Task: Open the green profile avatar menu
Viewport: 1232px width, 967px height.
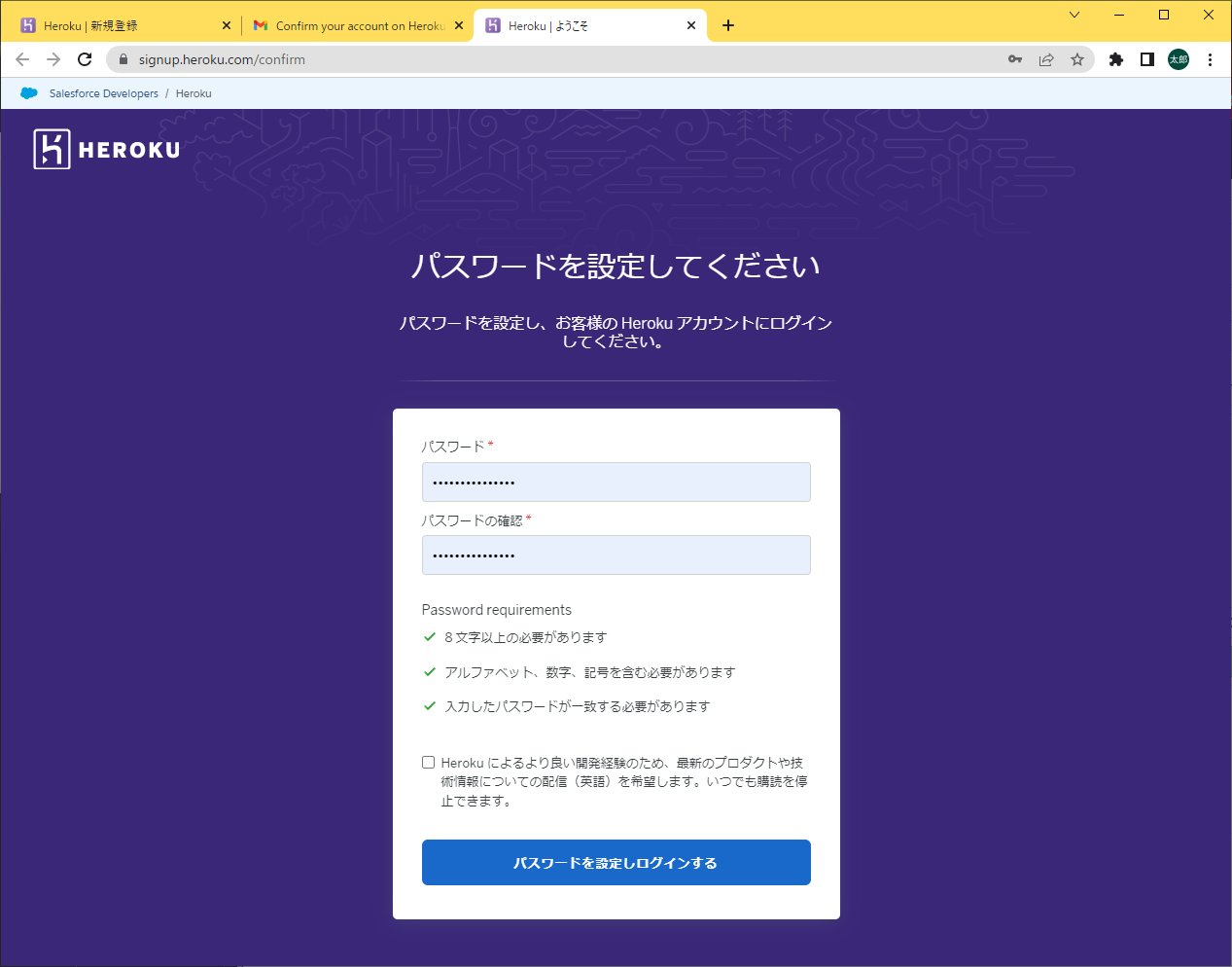Action: point(1179,59)
